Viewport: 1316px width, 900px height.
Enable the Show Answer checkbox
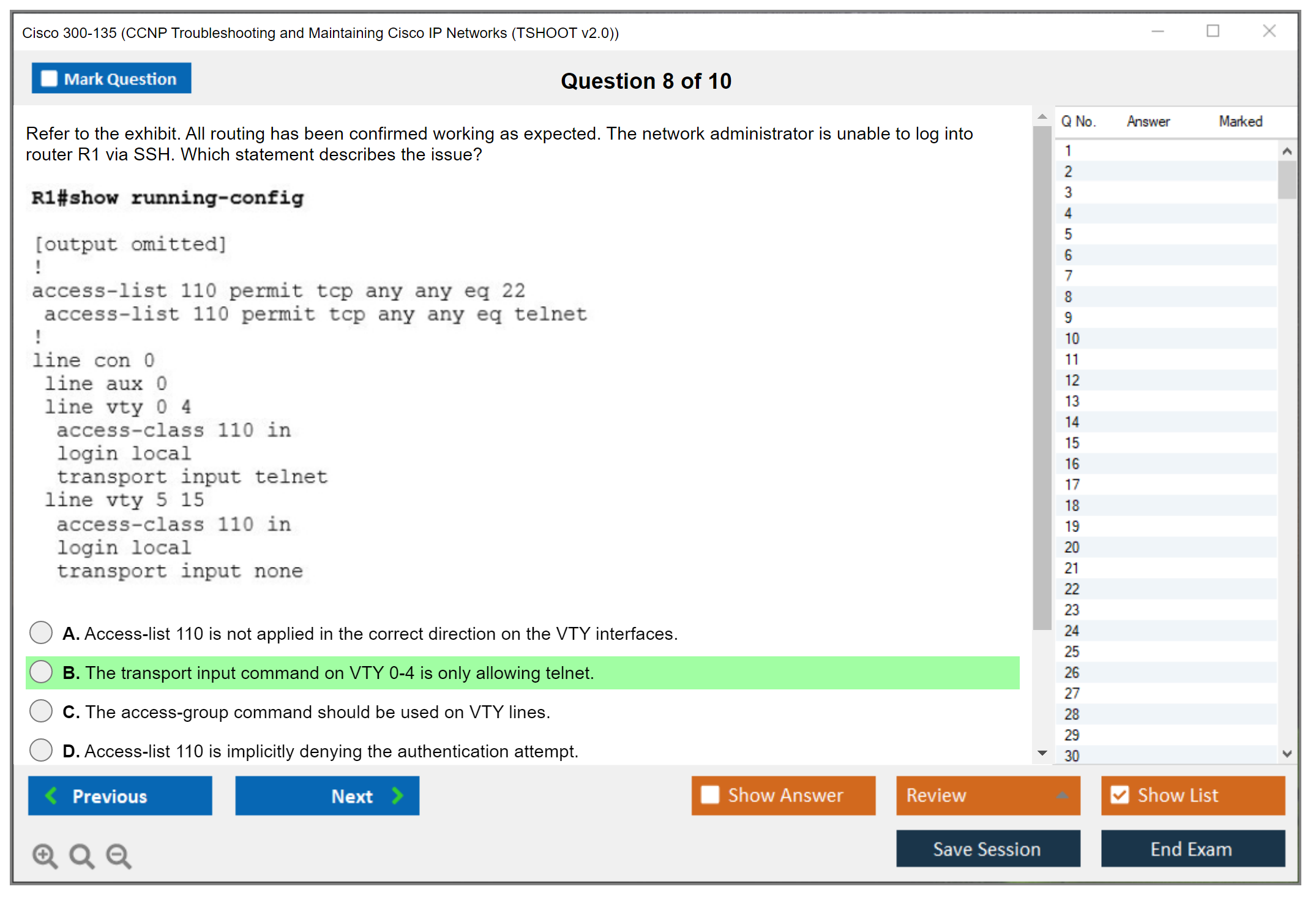(710, 795)
